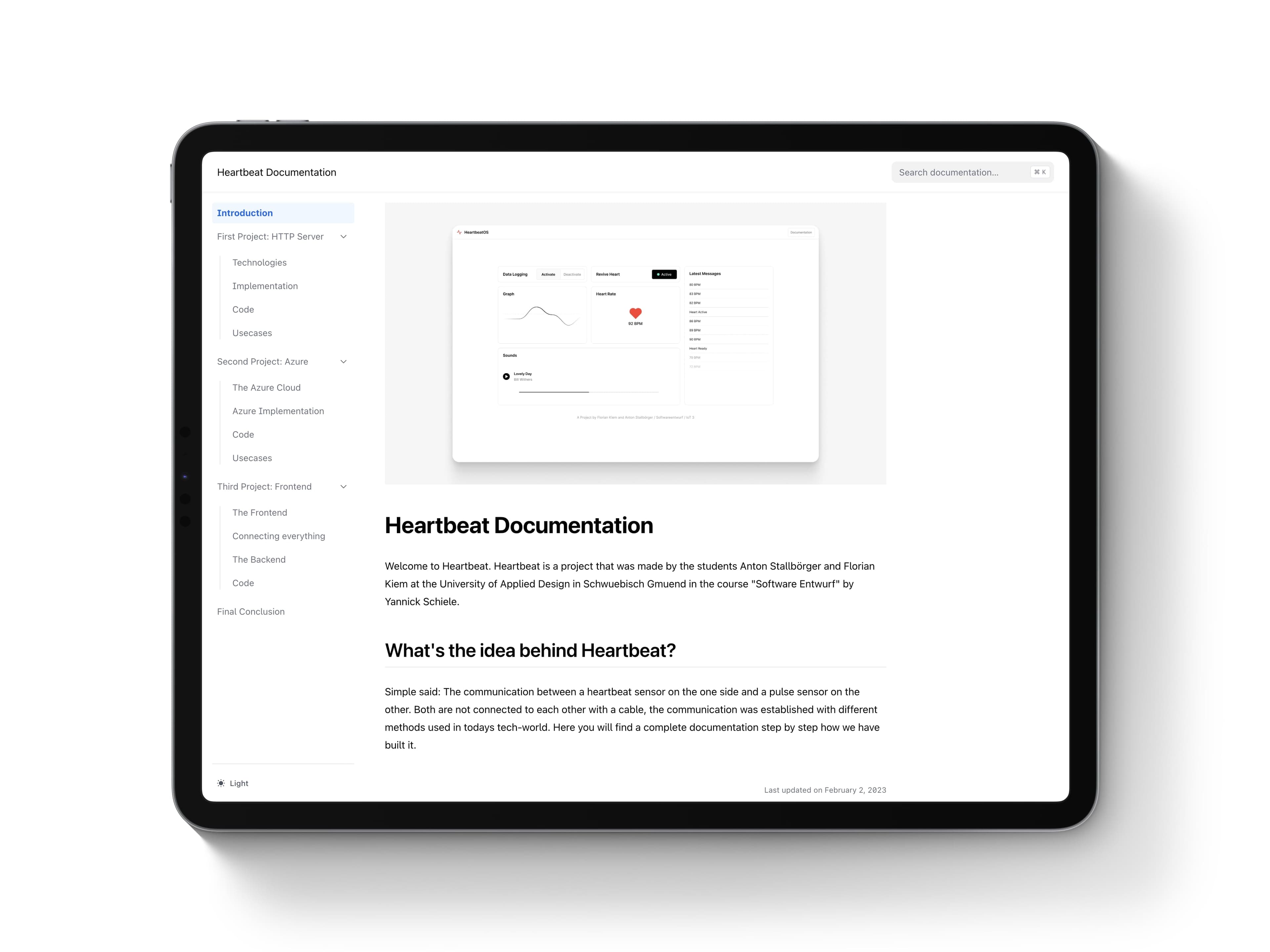Toggle the Activate switch in preview
The image size is (1270, 952).
coord(548,274)
